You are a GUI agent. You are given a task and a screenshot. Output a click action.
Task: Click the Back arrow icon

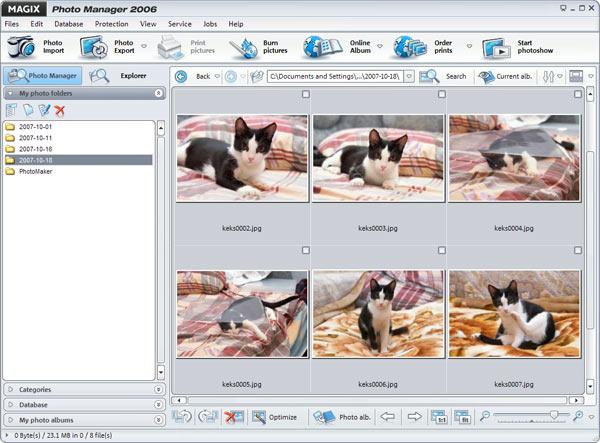181,77
